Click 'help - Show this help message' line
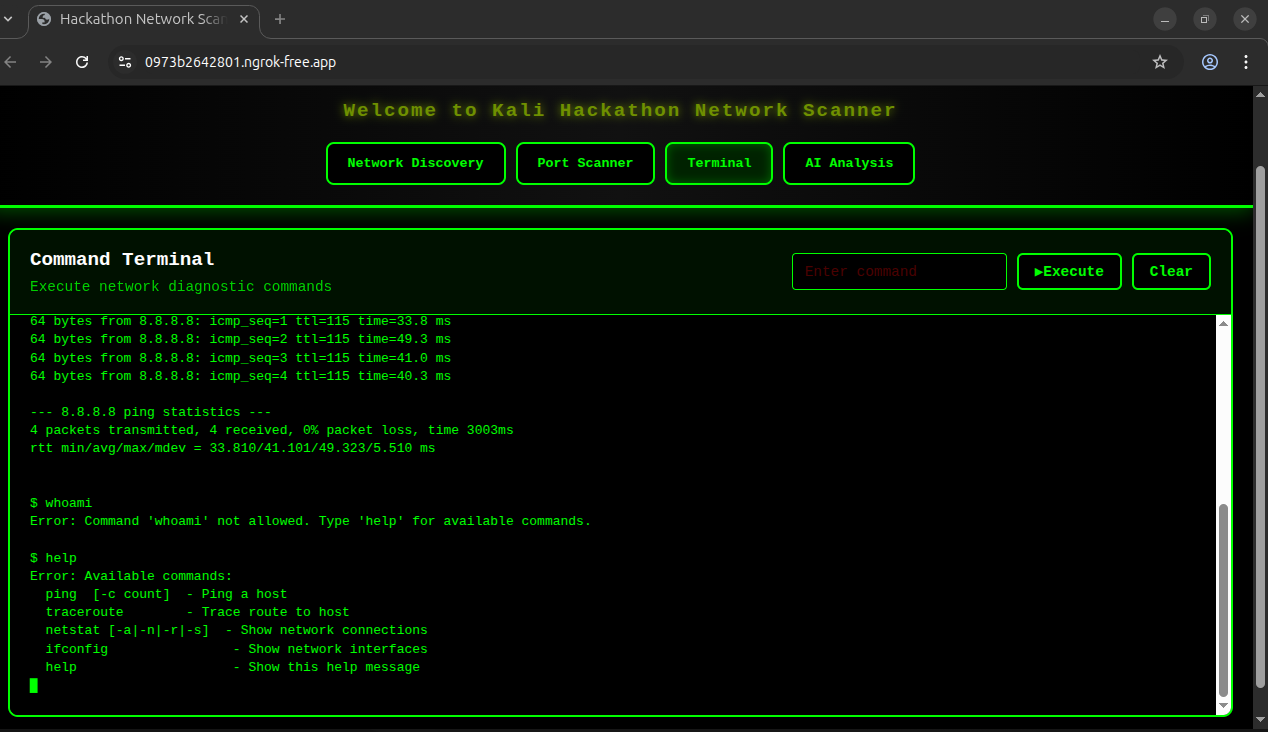Screen dimensions: 1268x732 point(232,667)
